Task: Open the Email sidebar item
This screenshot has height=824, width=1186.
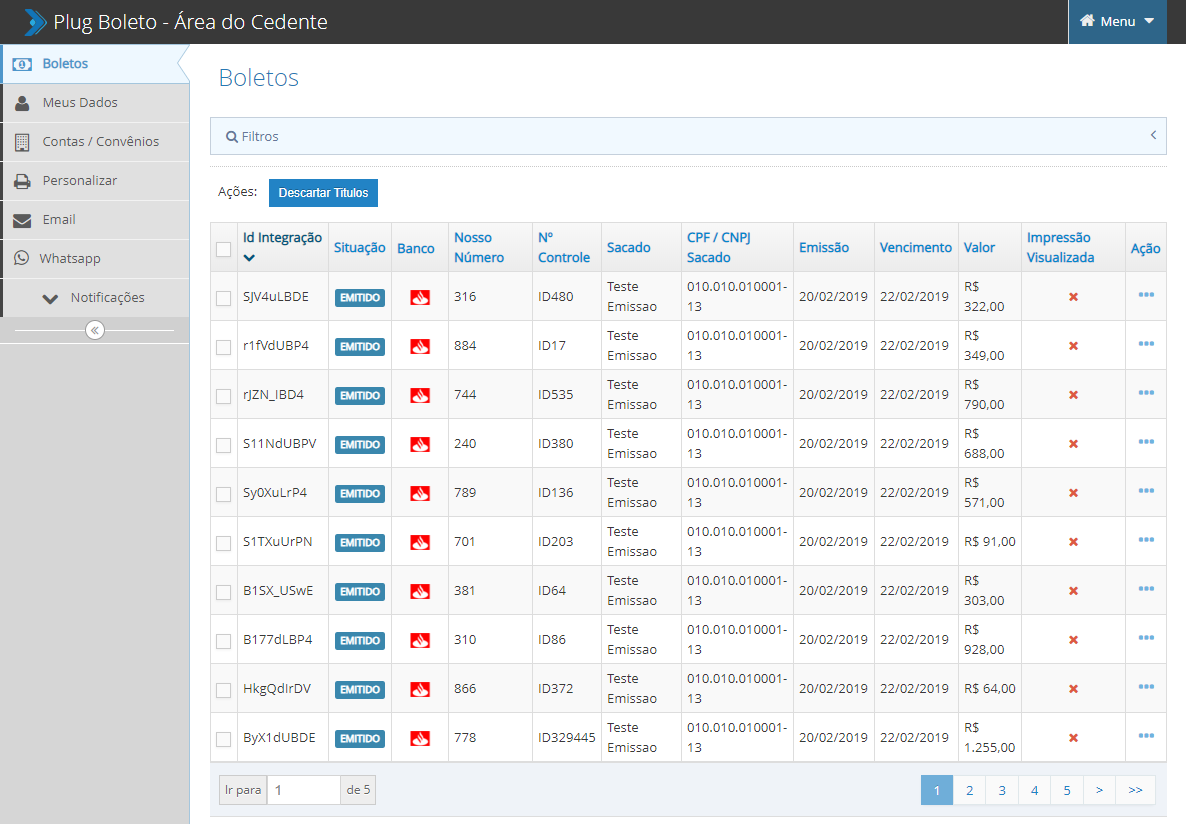Action: click(95, 220)
